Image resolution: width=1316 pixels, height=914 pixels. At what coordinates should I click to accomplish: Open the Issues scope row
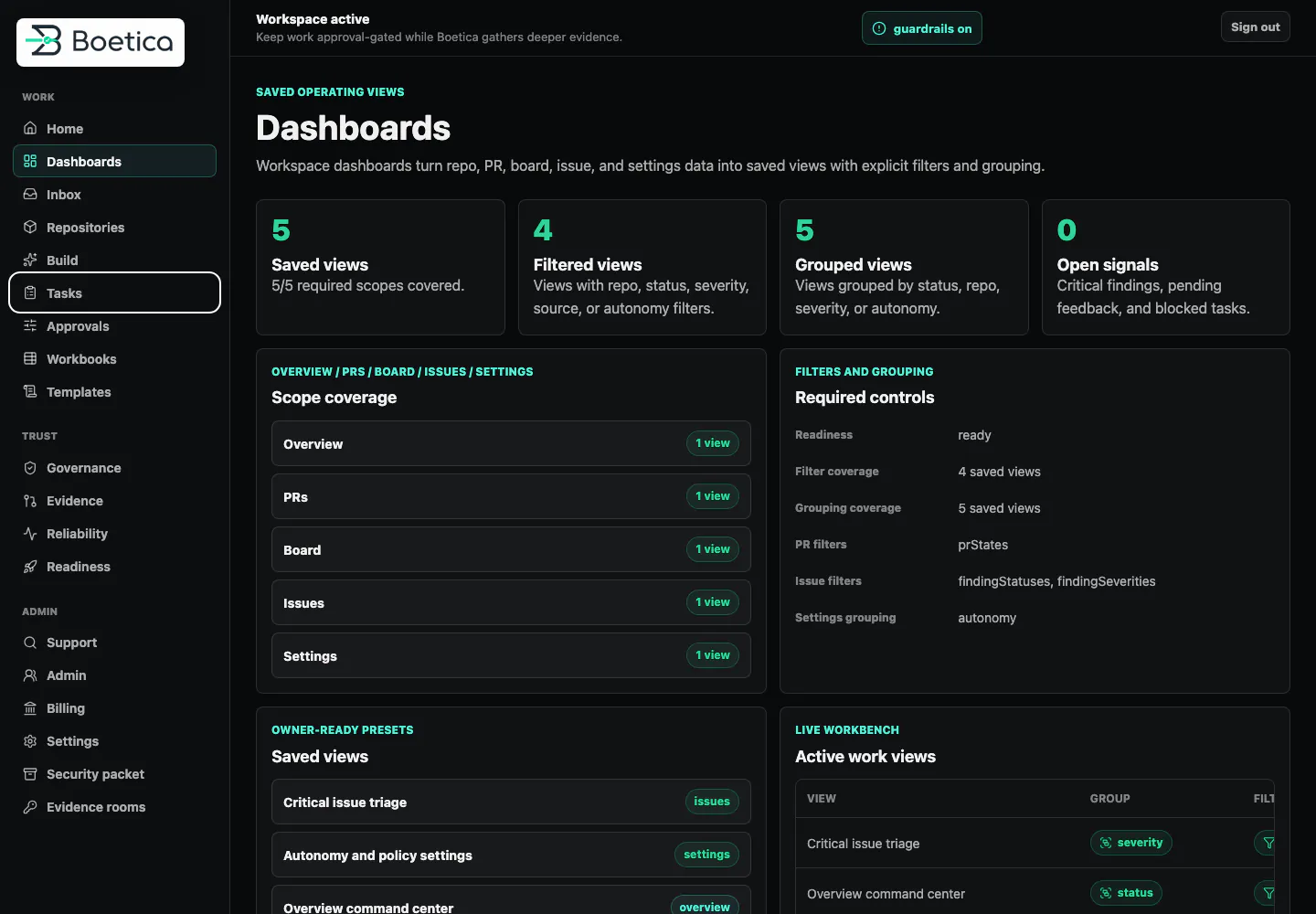point(511,602)
